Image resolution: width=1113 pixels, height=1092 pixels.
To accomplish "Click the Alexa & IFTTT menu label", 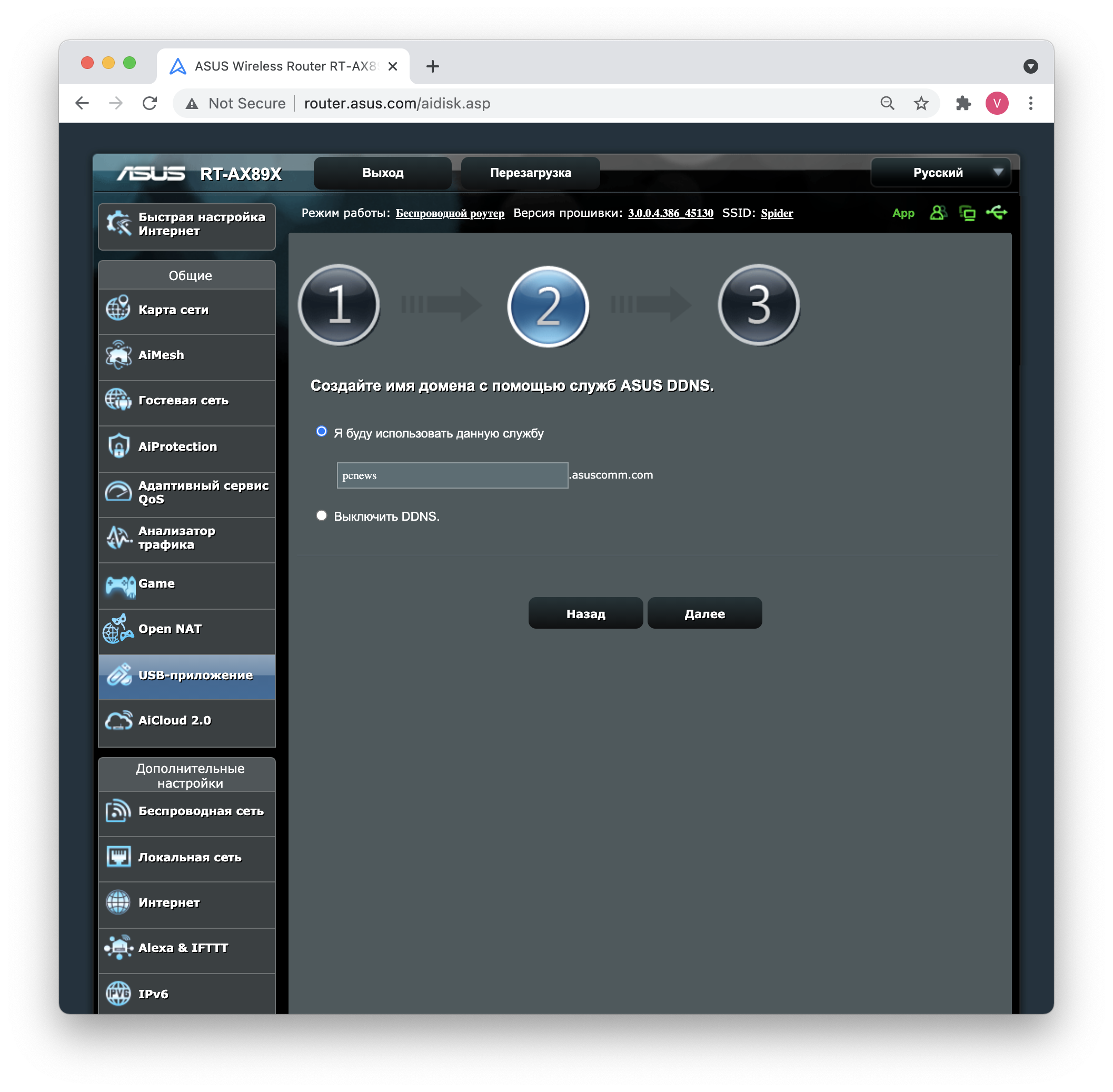I will coord(184,948).
